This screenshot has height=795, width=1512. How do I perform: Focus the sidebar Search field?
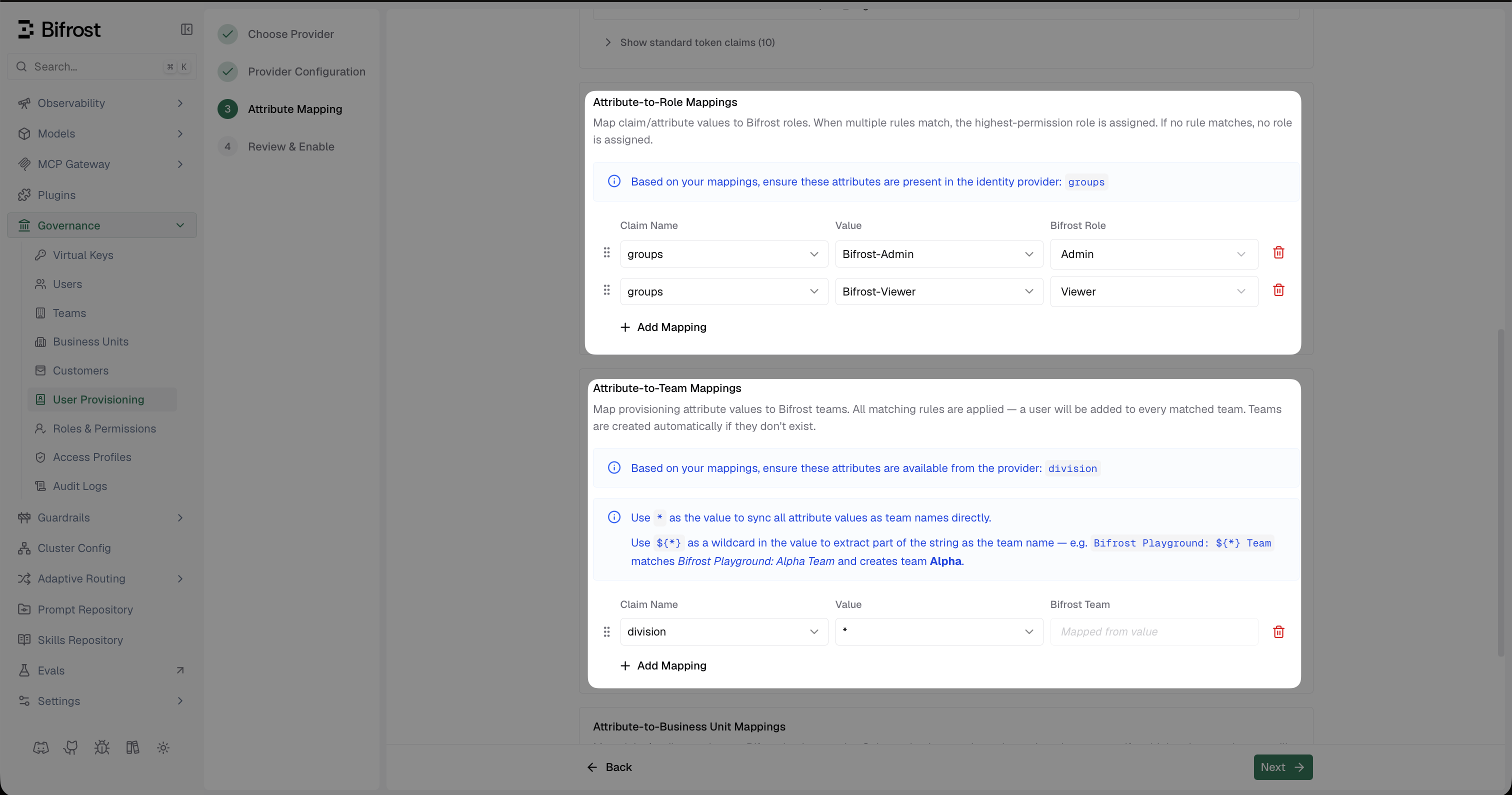(101, 67)
